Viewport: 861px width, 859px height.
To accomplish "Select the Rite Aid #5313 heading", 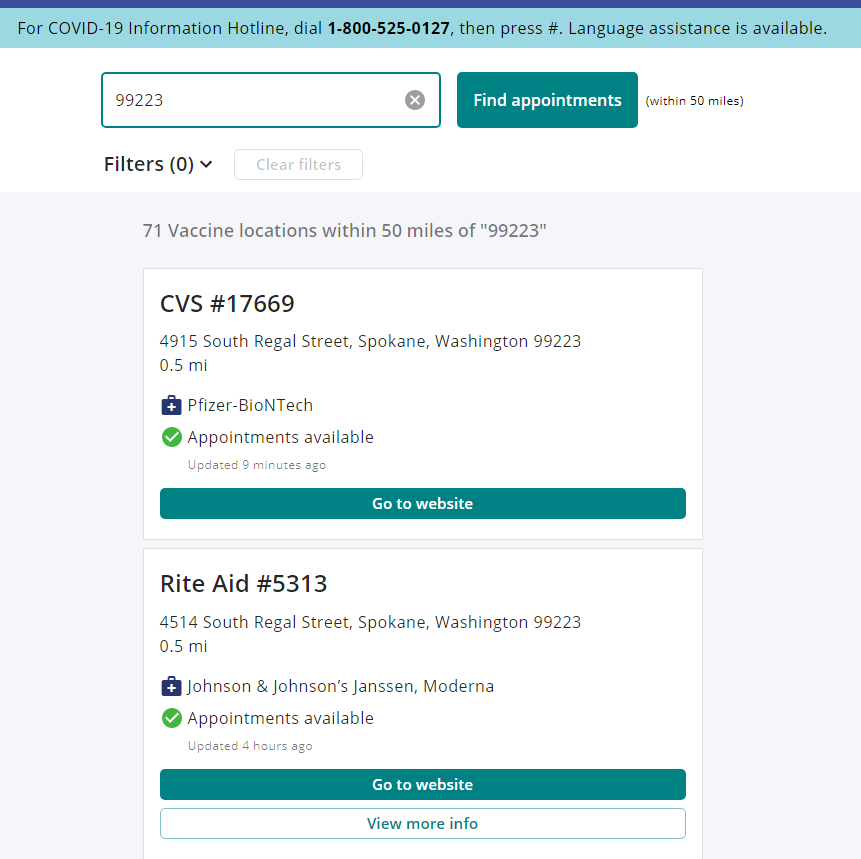I will (243, 584).
